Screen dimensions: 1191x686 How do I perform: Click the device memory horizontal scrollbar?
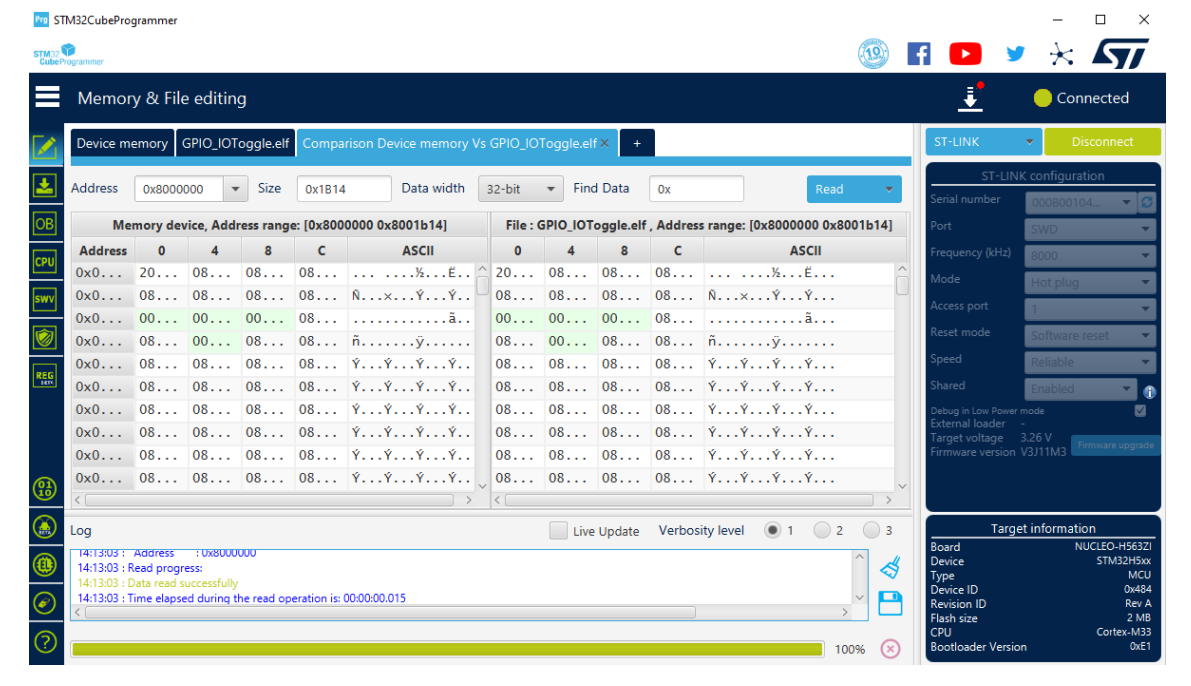pos(269,500)
